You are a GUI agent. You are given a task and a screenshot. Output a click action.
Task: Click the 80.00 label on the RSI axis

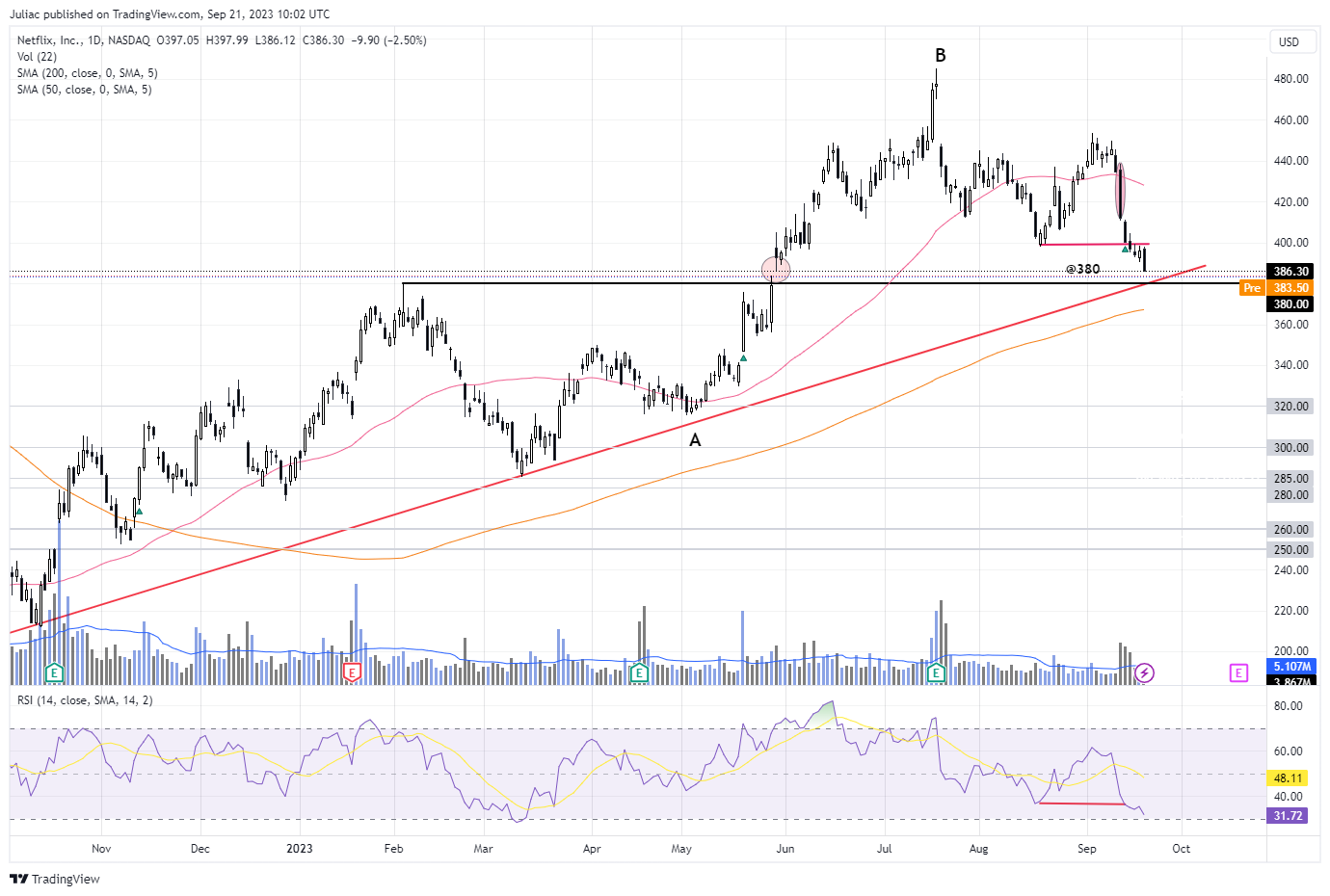[x=1289, y=706]
